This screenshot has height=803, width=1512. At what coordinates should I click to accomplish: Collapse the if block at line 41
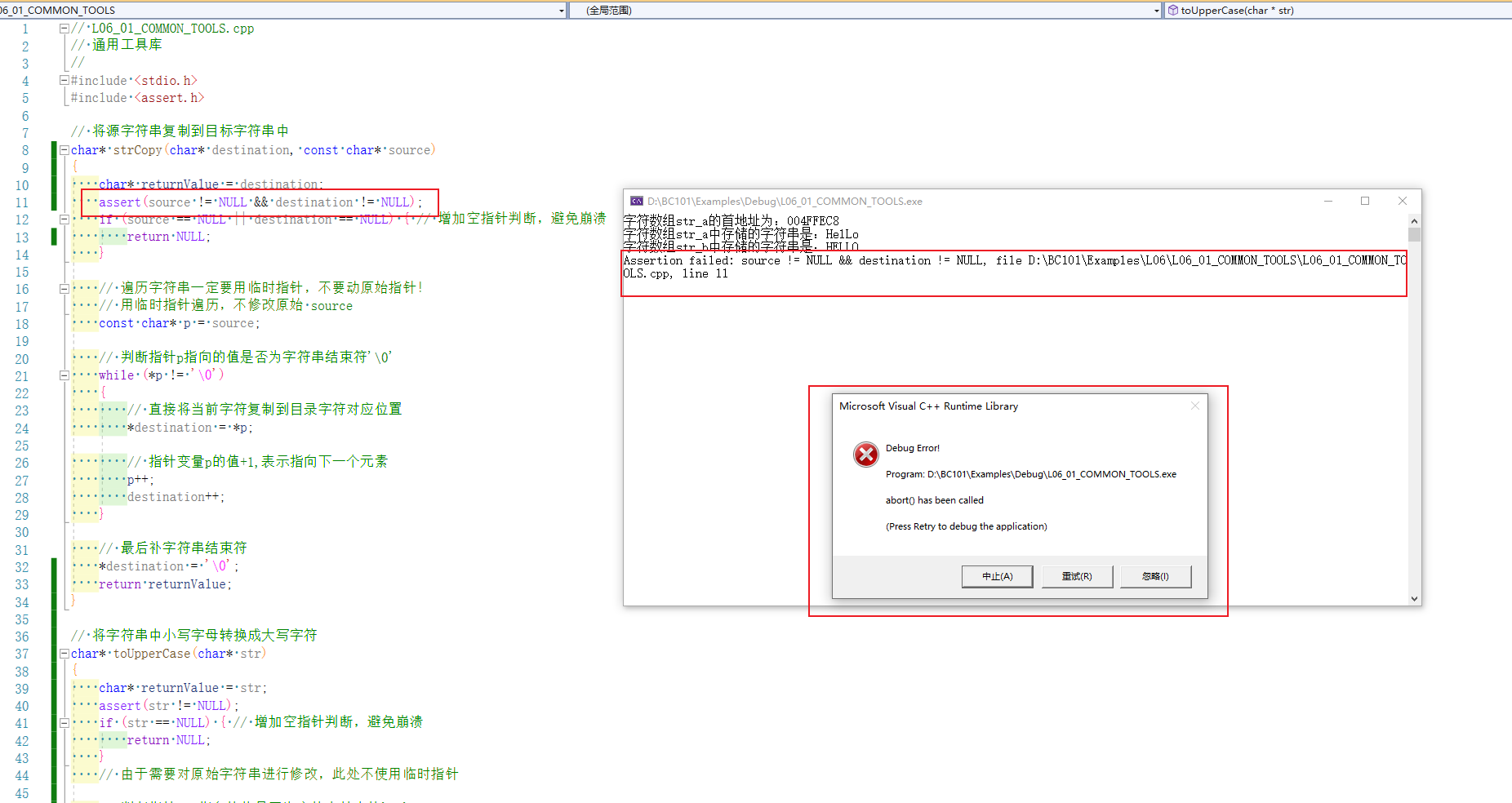[64, 723]
